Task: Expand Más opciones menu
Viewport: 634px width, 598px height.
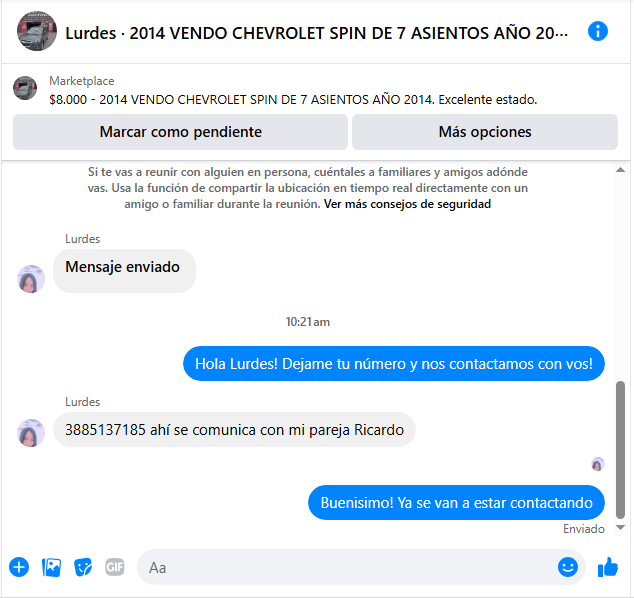Action: pos(485,132)
